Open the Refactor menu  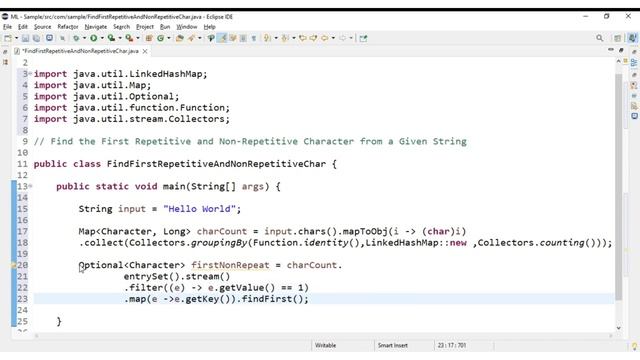68,27
